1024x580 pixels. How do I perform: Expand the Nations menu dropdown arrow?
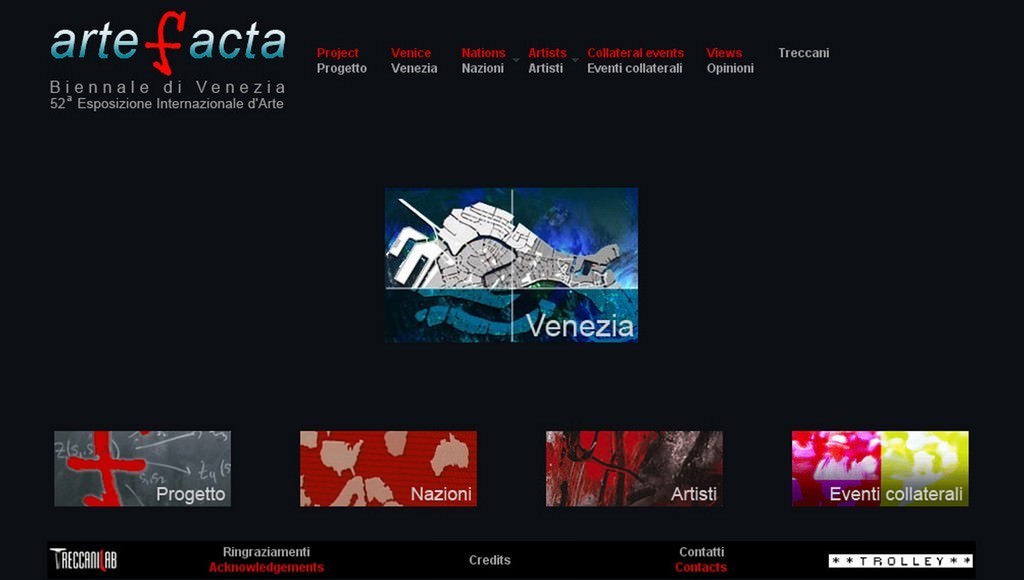(516, 61)
